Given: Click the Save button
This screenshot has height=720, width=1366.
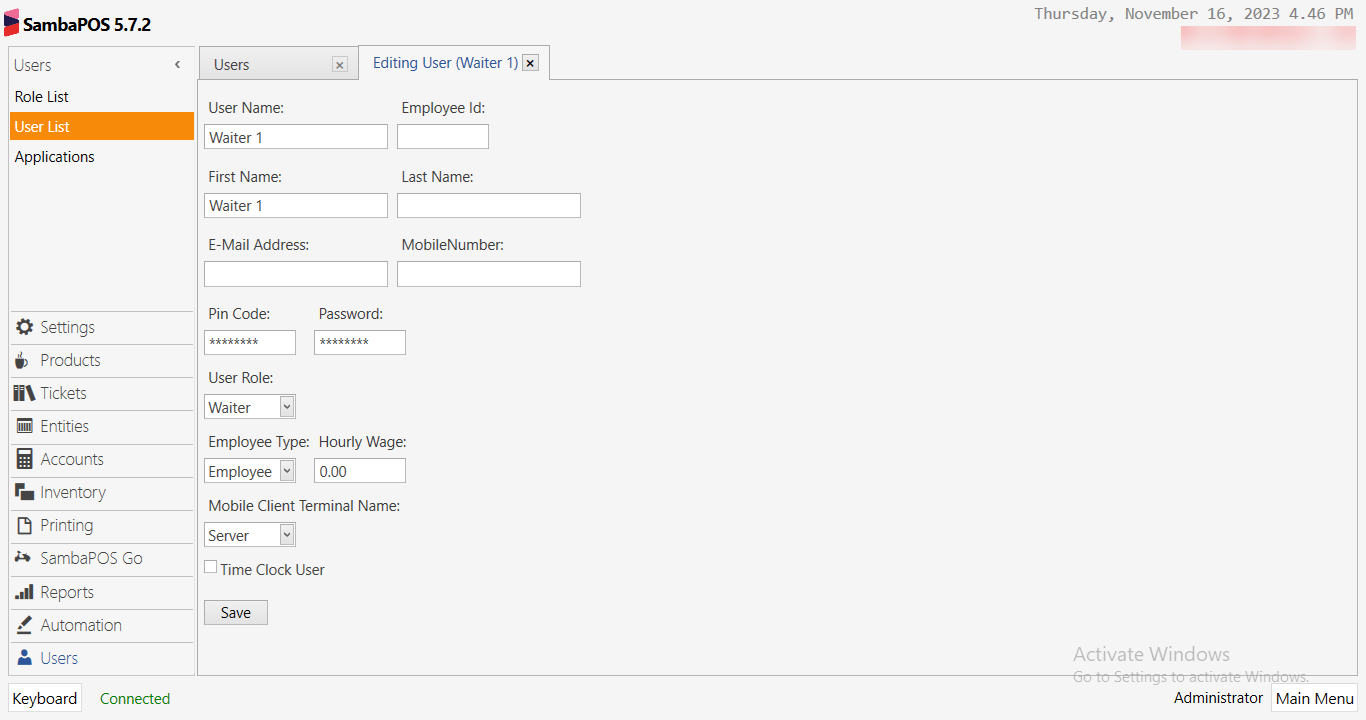Looking at the screenshot, I should click(235, 612).
